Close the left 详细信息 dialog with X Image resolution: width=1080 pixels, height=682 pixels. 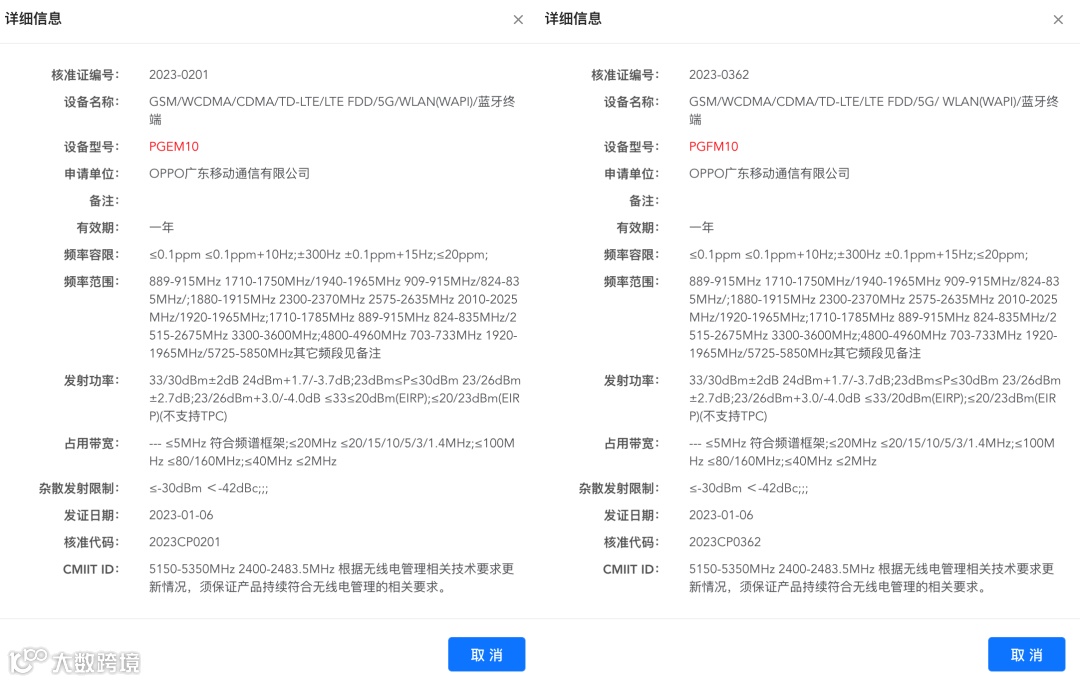point(518,20)
